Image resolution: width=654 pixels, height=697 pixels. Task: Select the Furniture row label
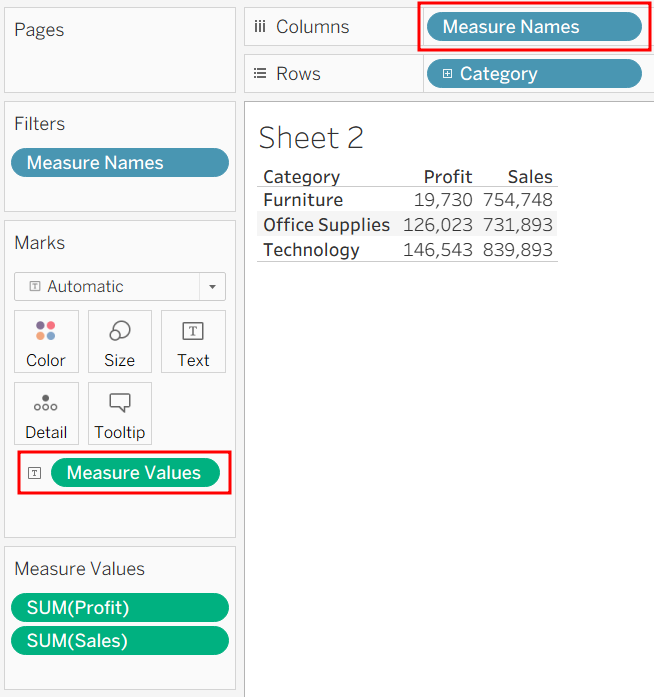point(303,200)
